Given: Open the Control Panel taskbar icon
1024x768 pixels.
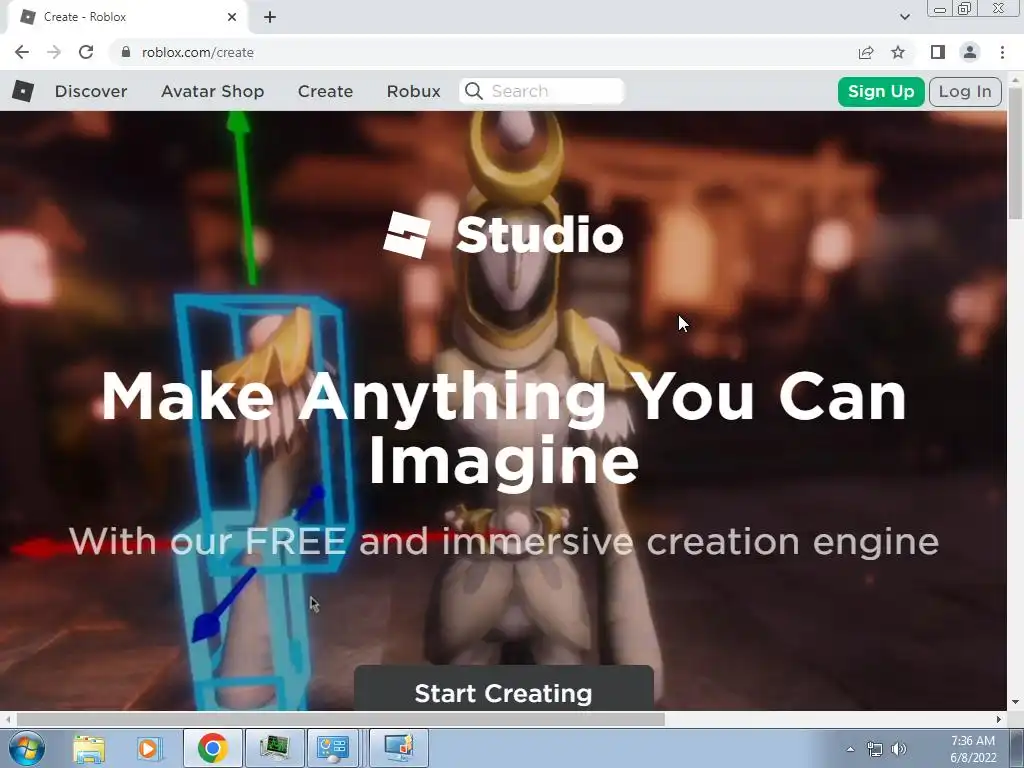Looking at the screenshot, I should [x=333, y=748].
